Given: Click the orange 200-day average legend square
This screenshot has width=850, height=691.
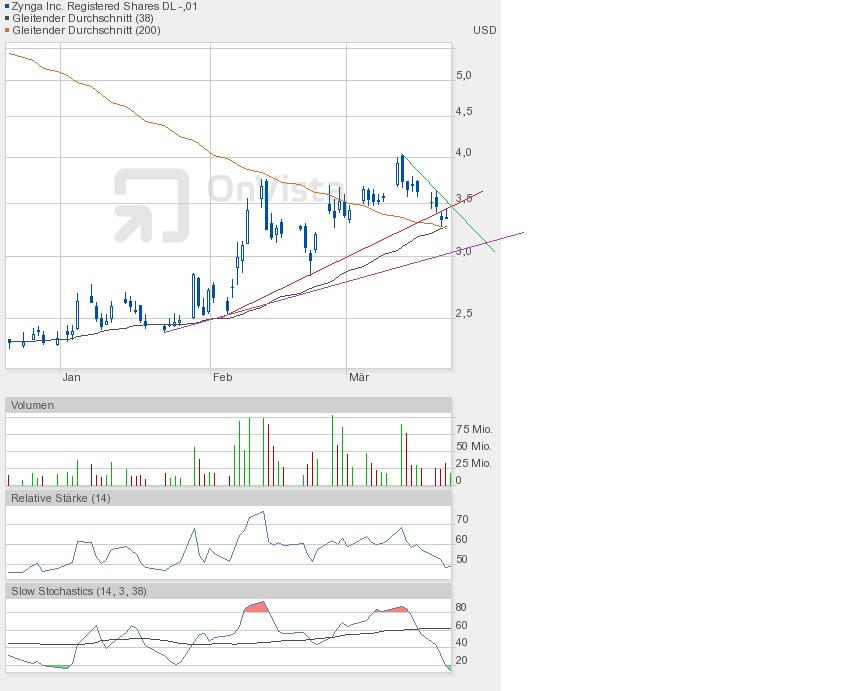Looking at the screenshot, I should tap(6, 30).
